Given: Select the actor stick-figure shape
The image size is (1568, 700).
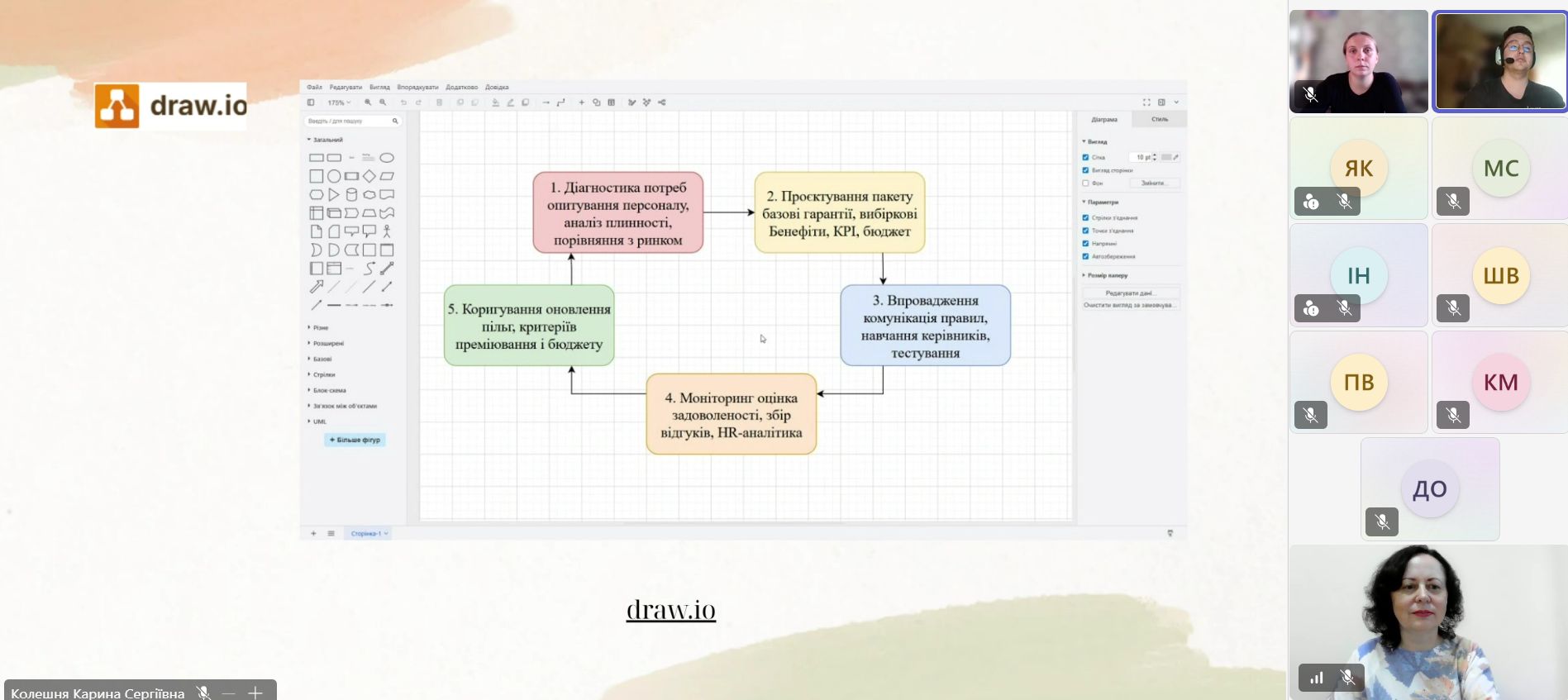Looking at the screenshot, I should click(387, 231).
